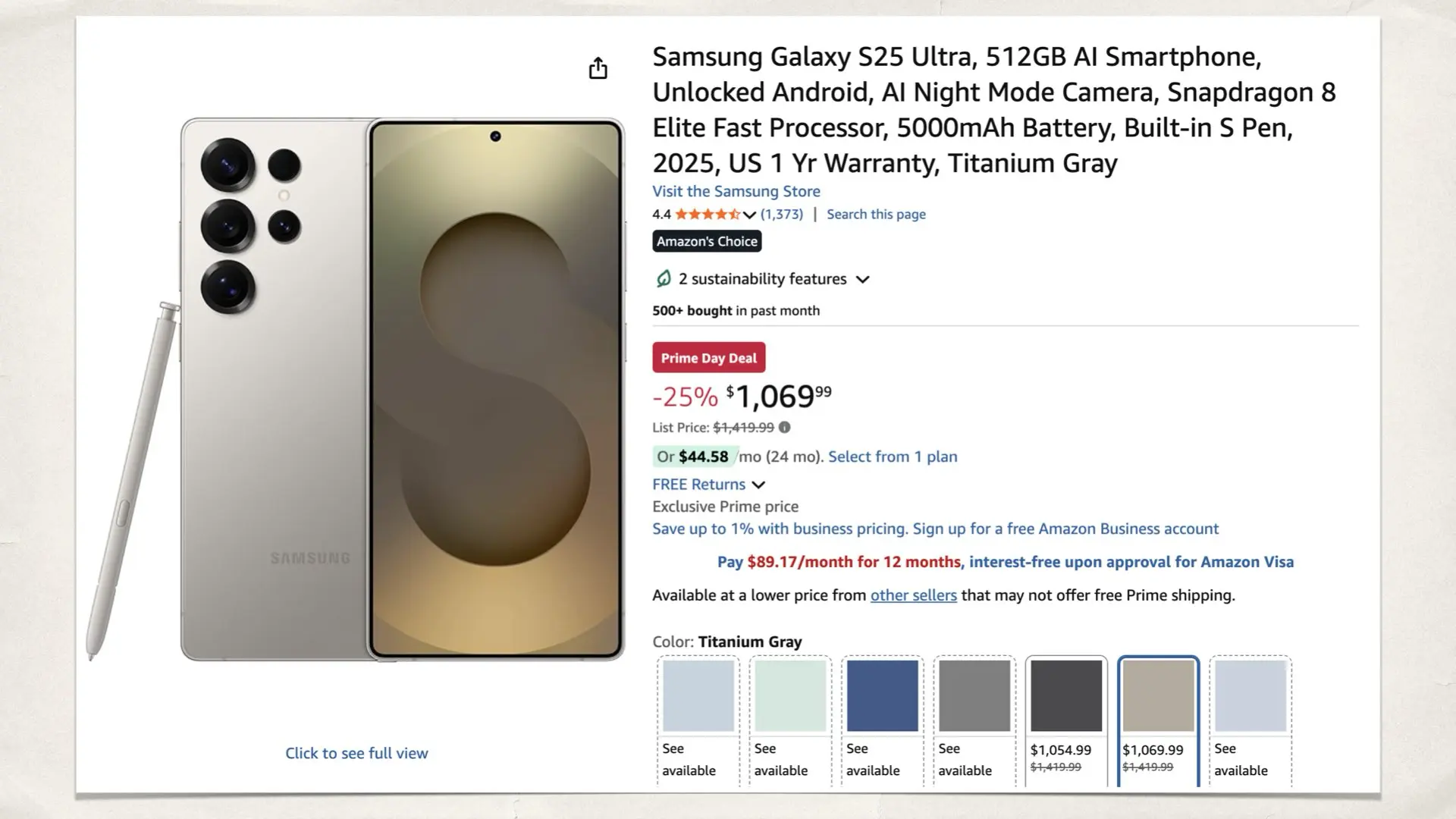Click the green sustainability leaf icon
The height and width of the screenshot is (819, 1456).
[663, 279]
